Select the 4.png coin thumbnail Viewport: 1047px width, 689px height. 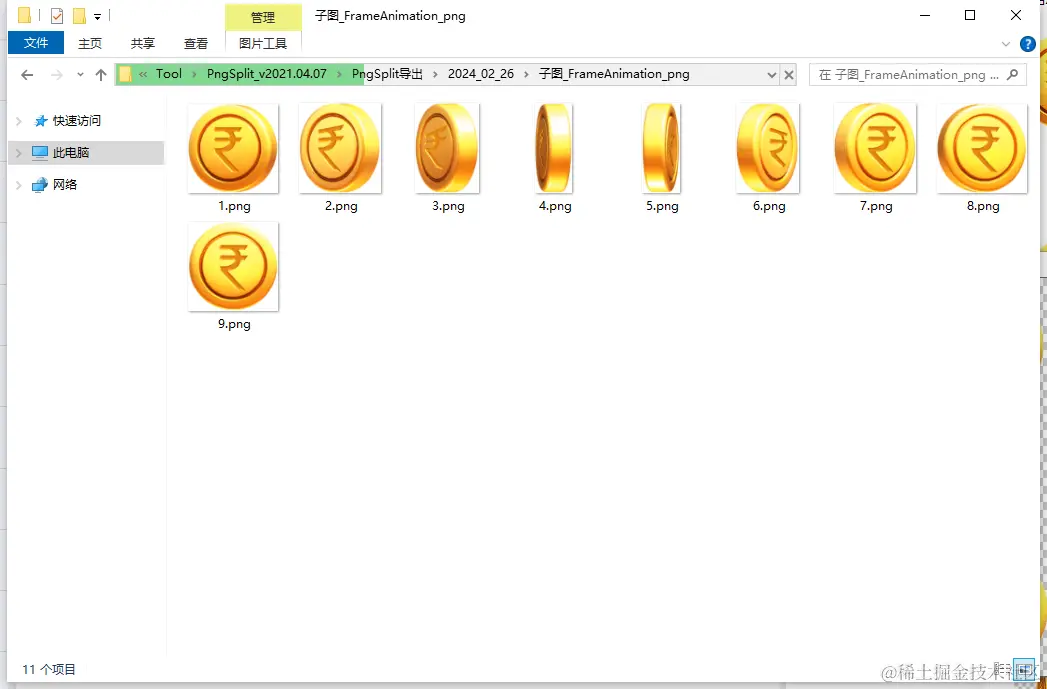(555, 148)
